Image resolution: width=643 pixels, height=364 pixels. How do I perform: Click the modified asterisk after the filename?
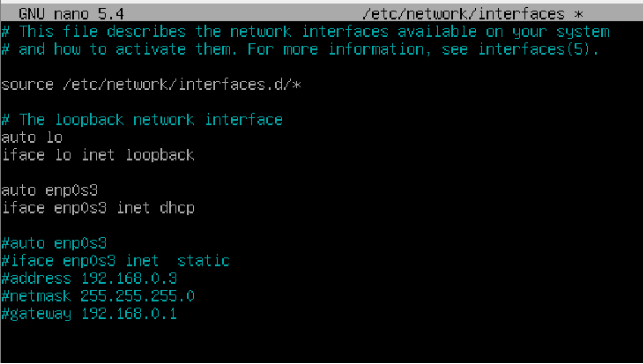(578, 15)
